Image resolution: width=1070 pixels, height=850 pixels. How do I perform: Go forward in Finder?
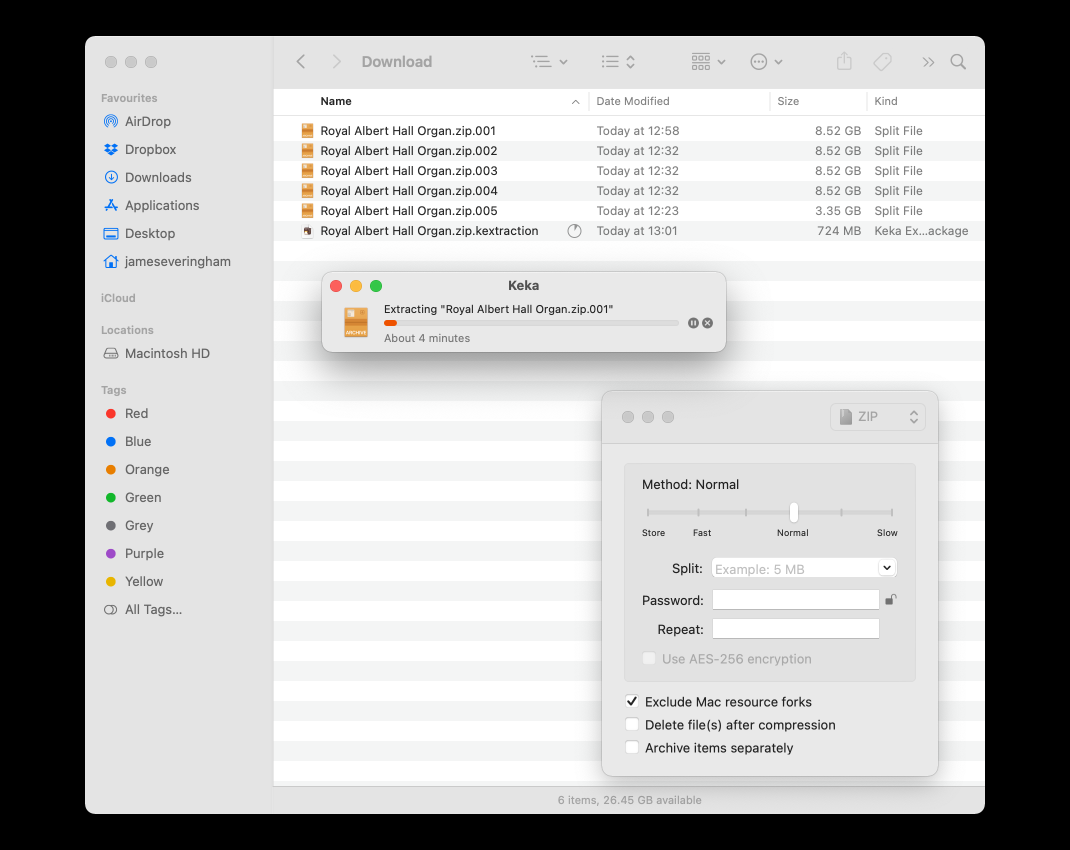[x=336, y=62]
